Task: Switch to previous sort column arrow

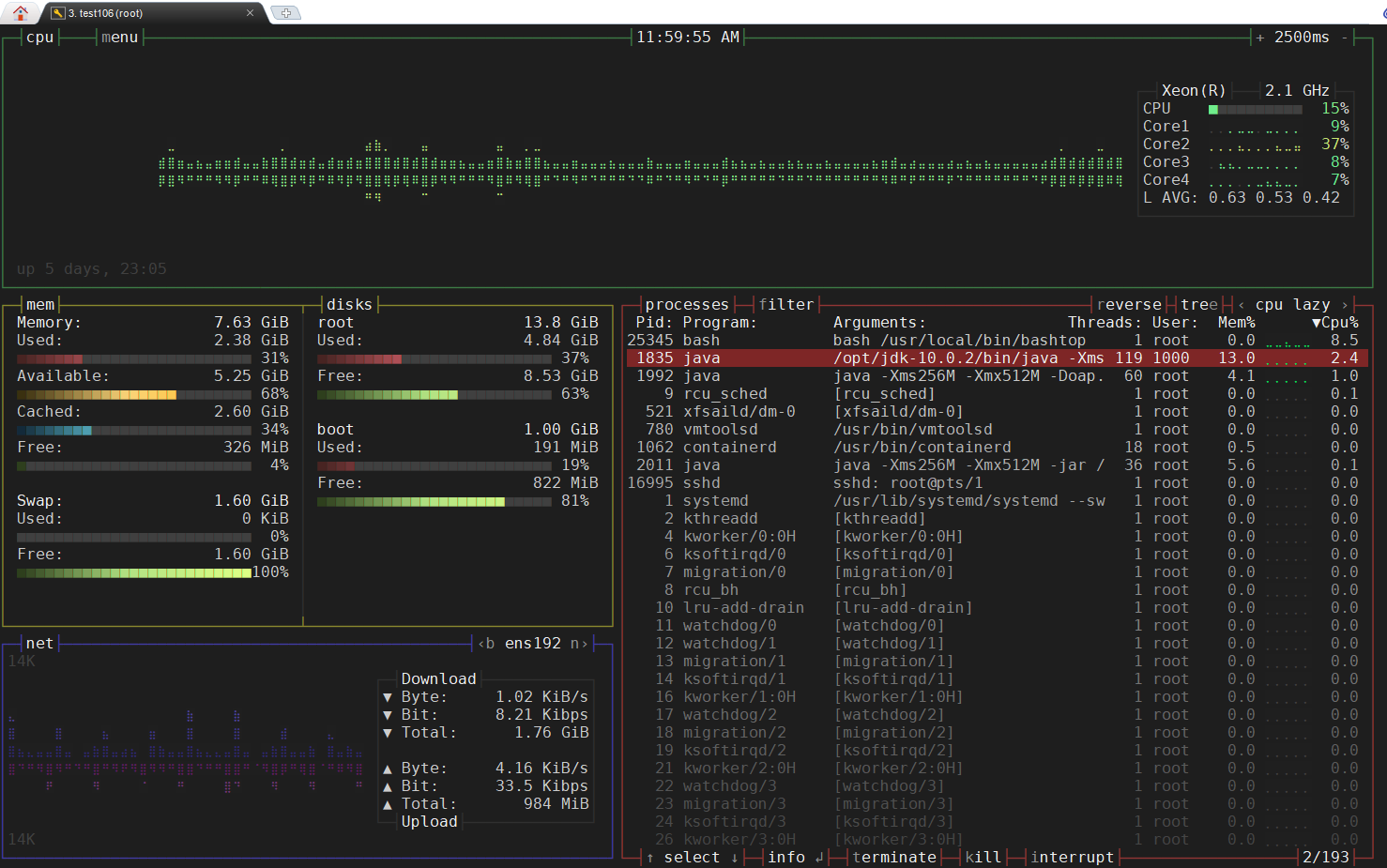Action: pos(1241,305)
